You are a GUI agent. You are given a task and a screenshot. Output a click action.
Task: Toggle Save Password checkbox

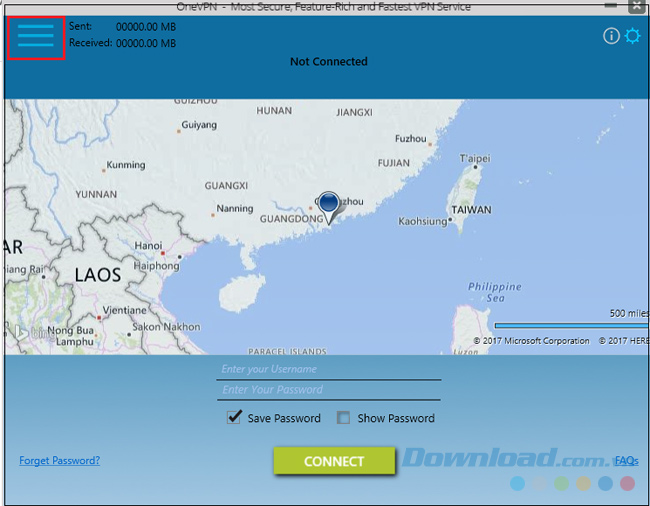[x=234, y=417]
